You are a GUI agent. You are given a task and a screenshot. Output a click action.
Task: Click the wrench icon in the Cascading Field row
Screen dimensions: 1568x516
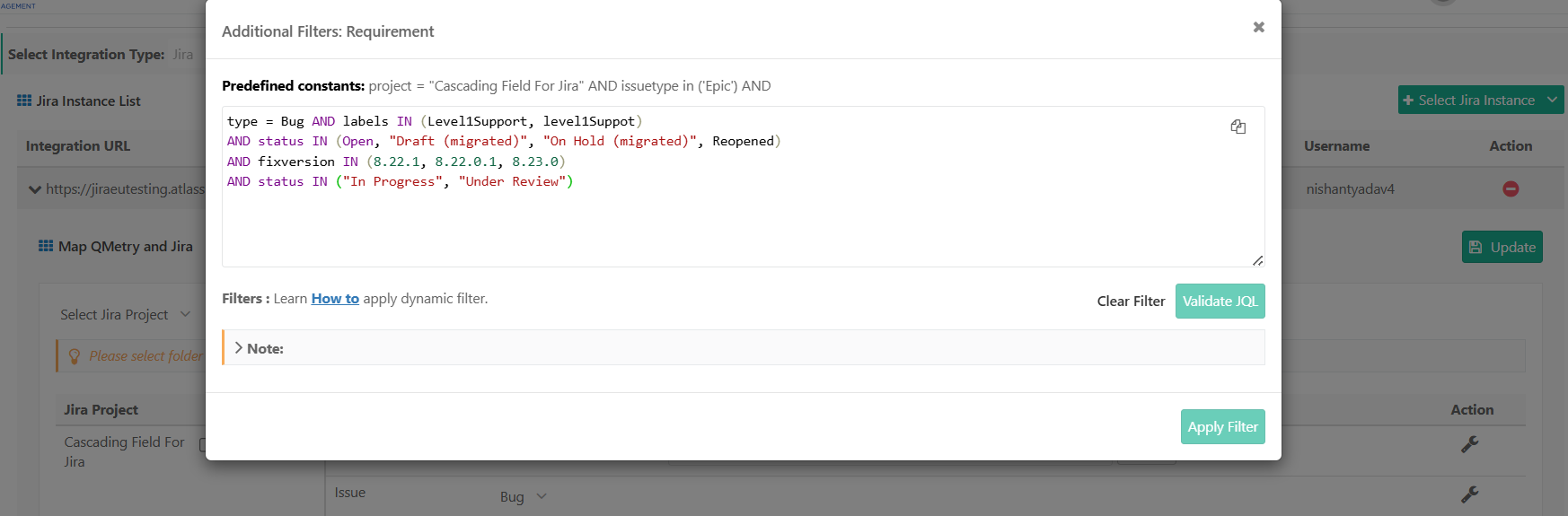click(1469, 444)
